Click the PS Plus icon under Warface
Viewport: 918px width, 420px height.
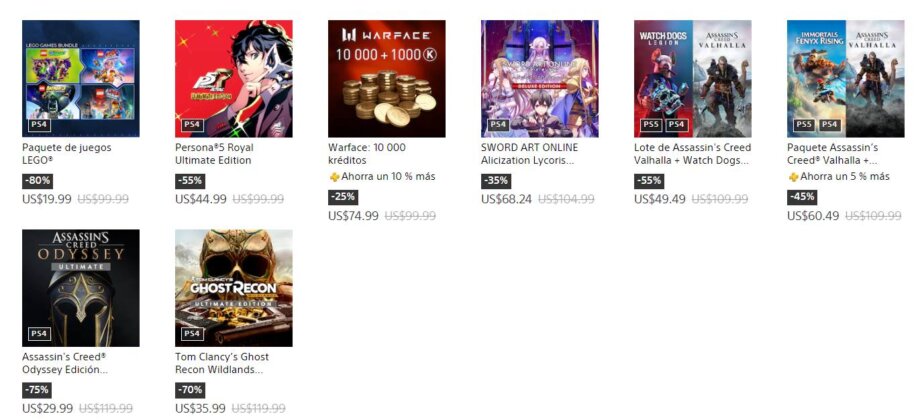[334, 177]
